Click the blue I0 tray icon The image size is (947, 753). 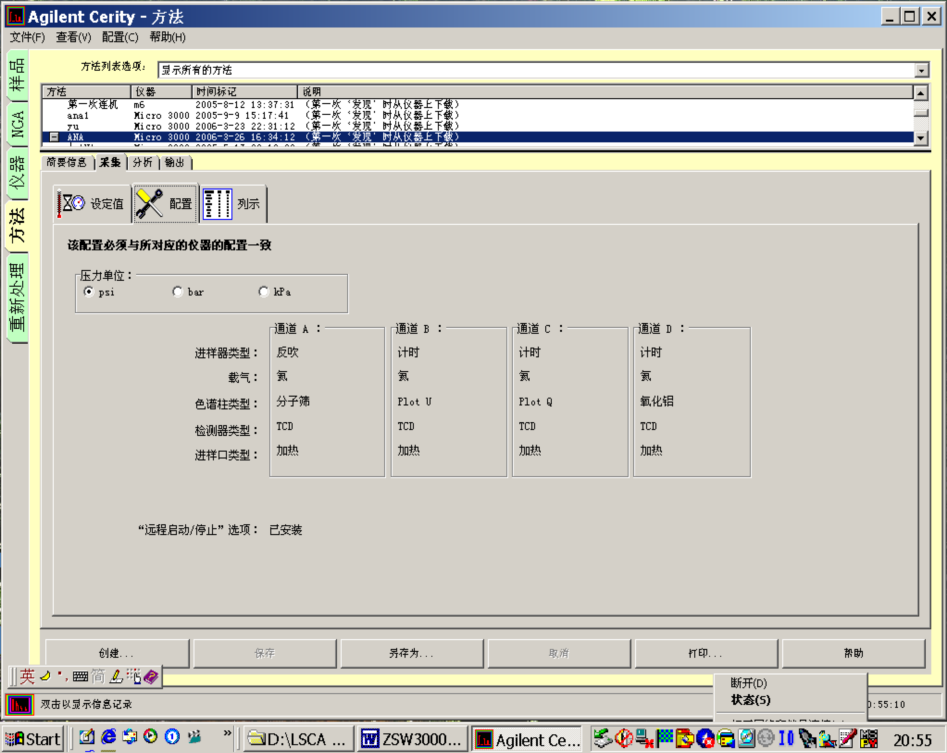coord(786,738)
